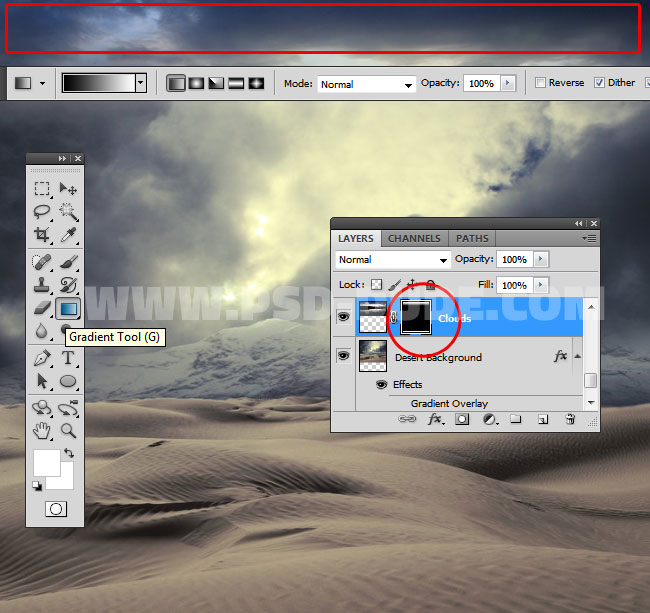This screenshot has height=613, width=650.
Task: Choose the Eyedropper tool
Action: pos(68,234)
